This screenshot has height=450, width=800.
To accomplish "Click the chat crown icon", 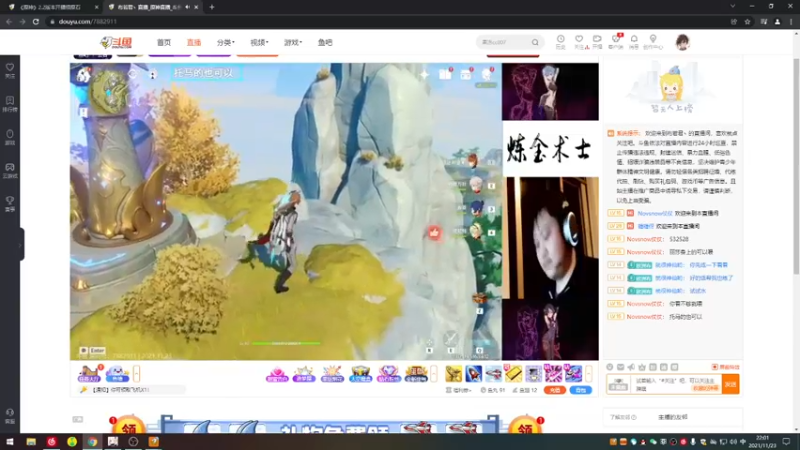I will tap(642, 367).
